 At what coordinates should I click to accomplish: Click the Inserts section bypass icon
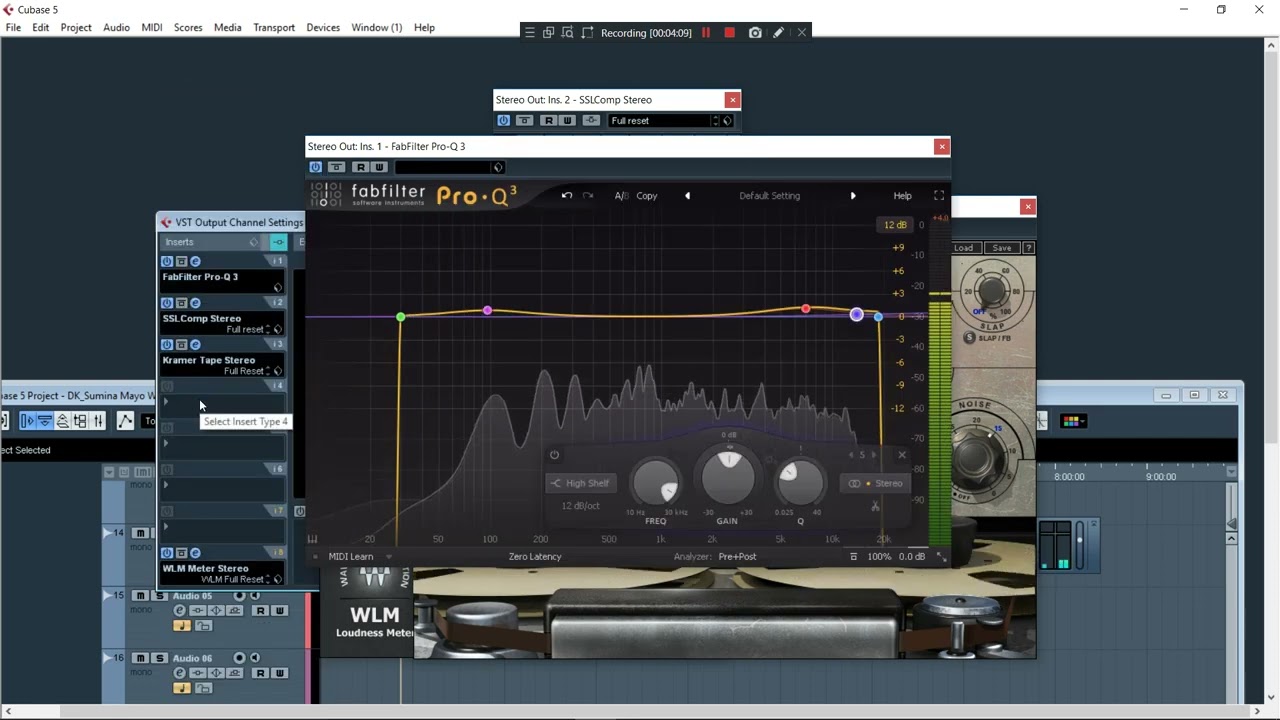click(x=279, y=242)
